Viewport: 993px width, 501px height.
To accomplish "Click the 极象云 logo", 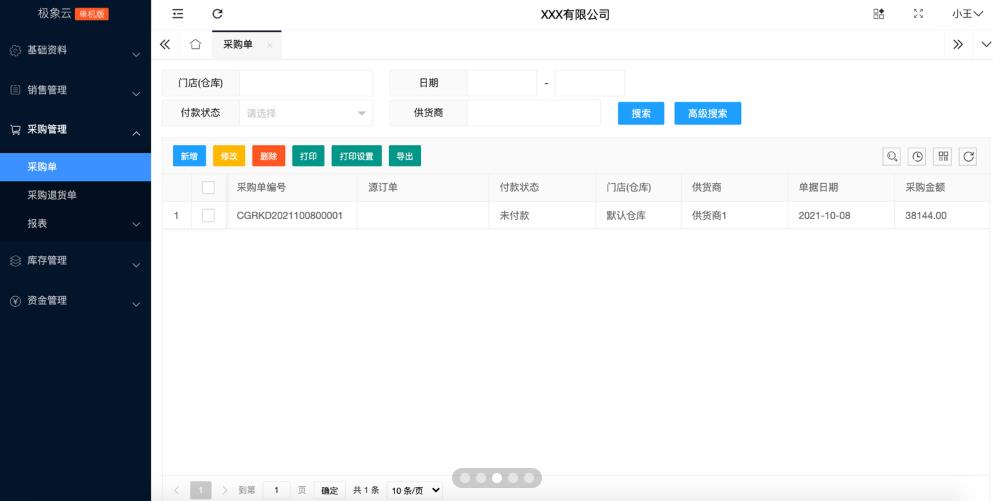I will point(54,13).
